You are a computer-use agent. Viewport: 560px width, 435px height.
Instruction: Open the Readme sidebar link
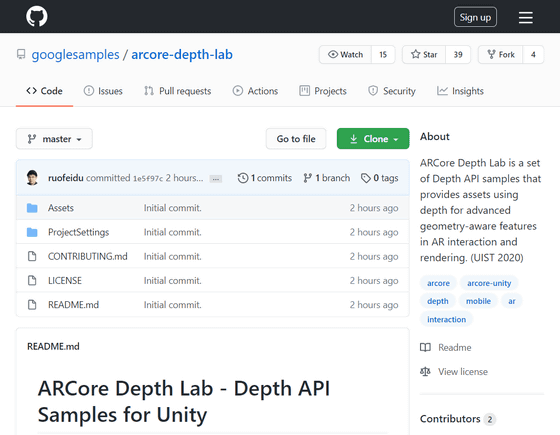(455, 348)
